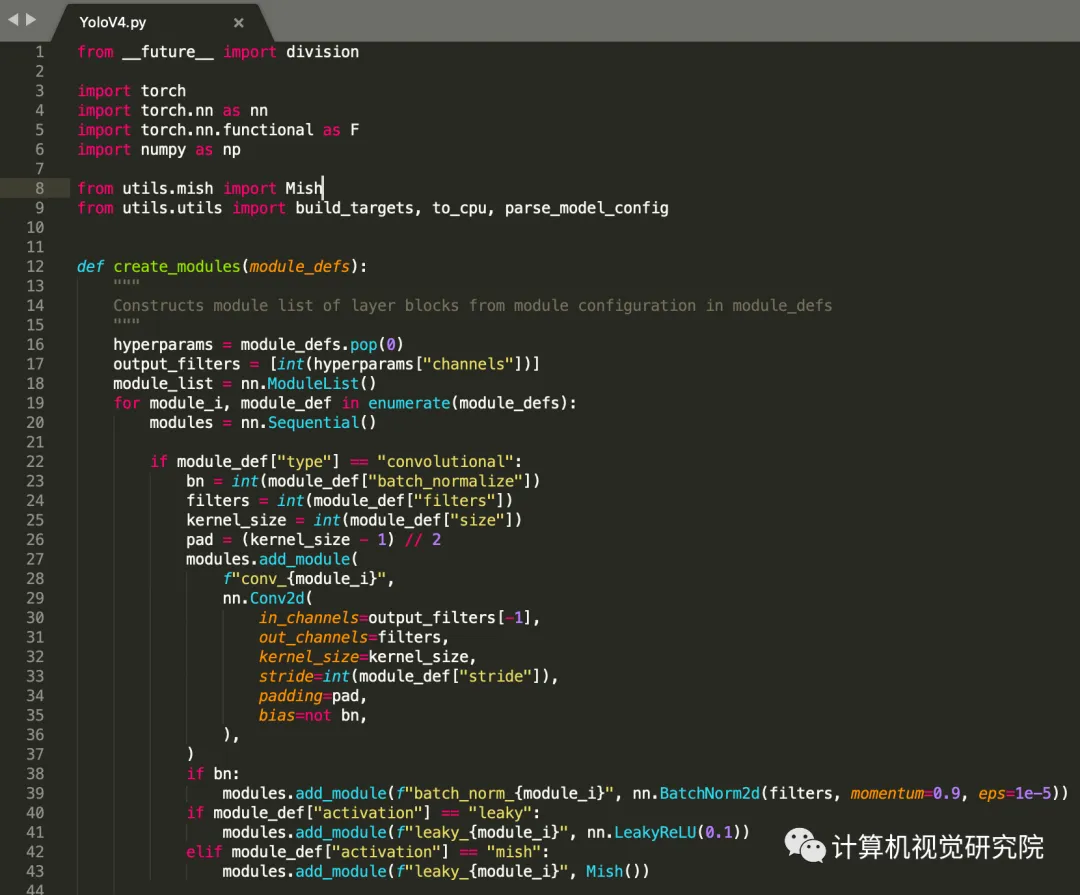
Task: Click 'eps' keyword on line 39
Action: pyautogui.click(x=991, y=793)
